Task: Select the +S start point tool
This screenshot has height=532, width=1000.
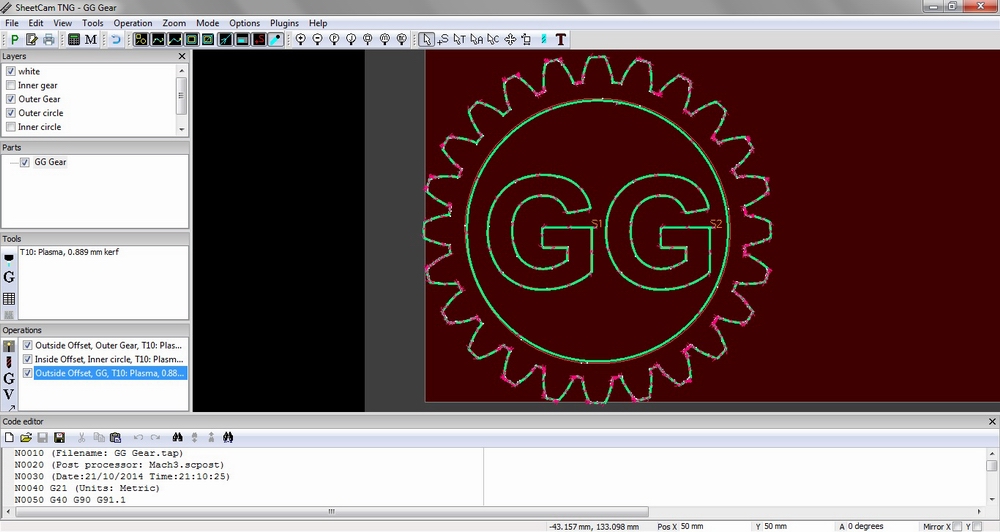Action: [443, 40]
